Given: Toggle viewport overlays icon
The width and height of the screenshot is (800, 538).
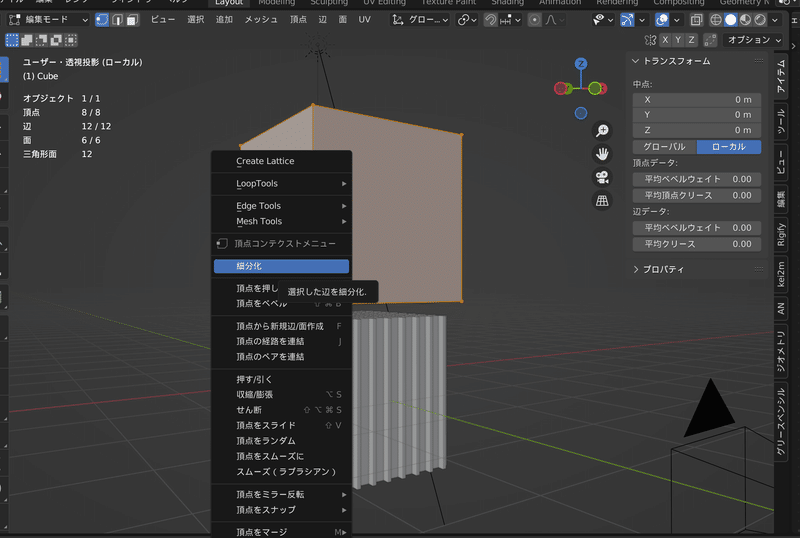Looking at the screenshot, I should (662, 20).
